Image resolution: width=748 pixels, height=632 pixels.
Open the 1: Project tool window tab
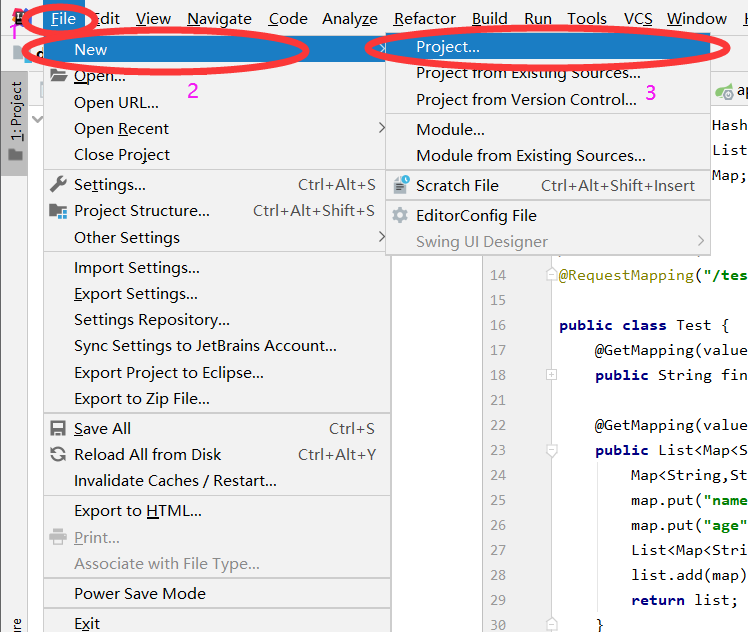[15, 122]
